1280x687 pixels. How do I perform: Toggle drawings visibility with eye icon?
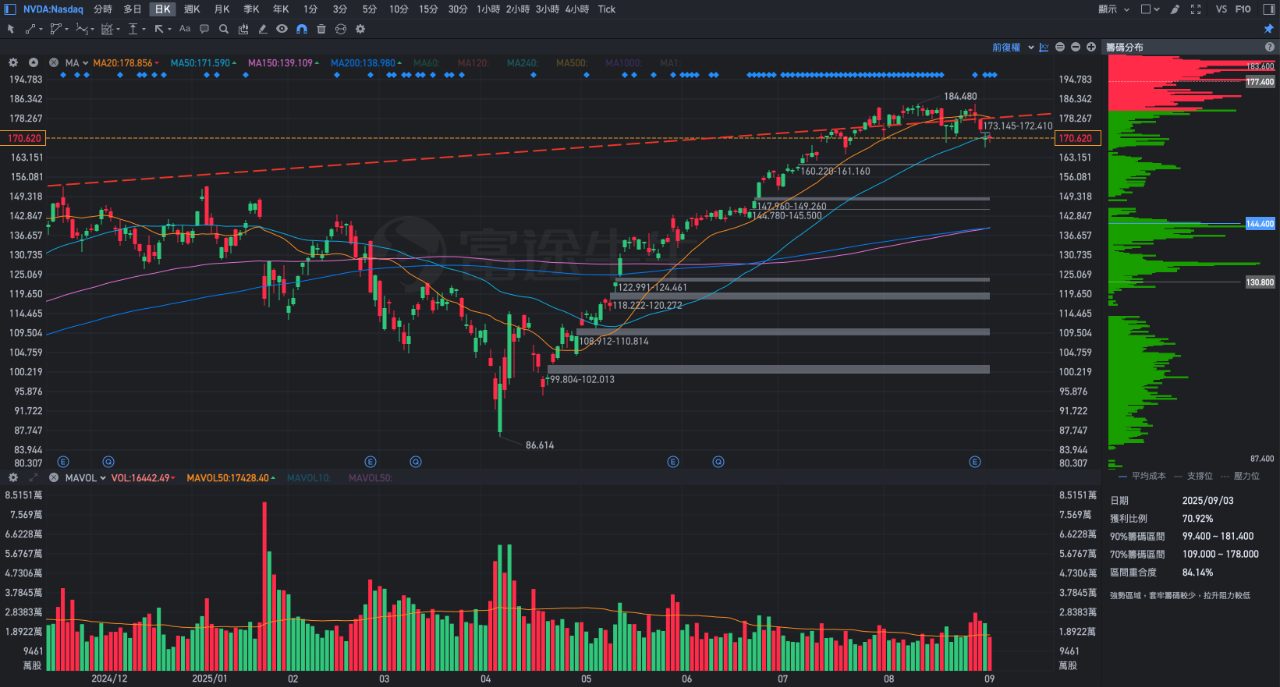pyautogui.click(x=282, y=29)
